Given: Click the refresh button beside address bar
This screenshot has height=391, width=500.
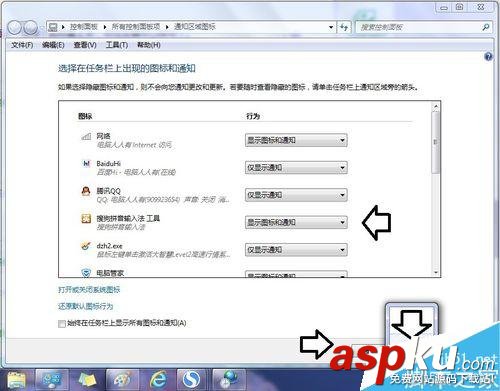Looking at the screenshot, I should [x=344, y=27].
